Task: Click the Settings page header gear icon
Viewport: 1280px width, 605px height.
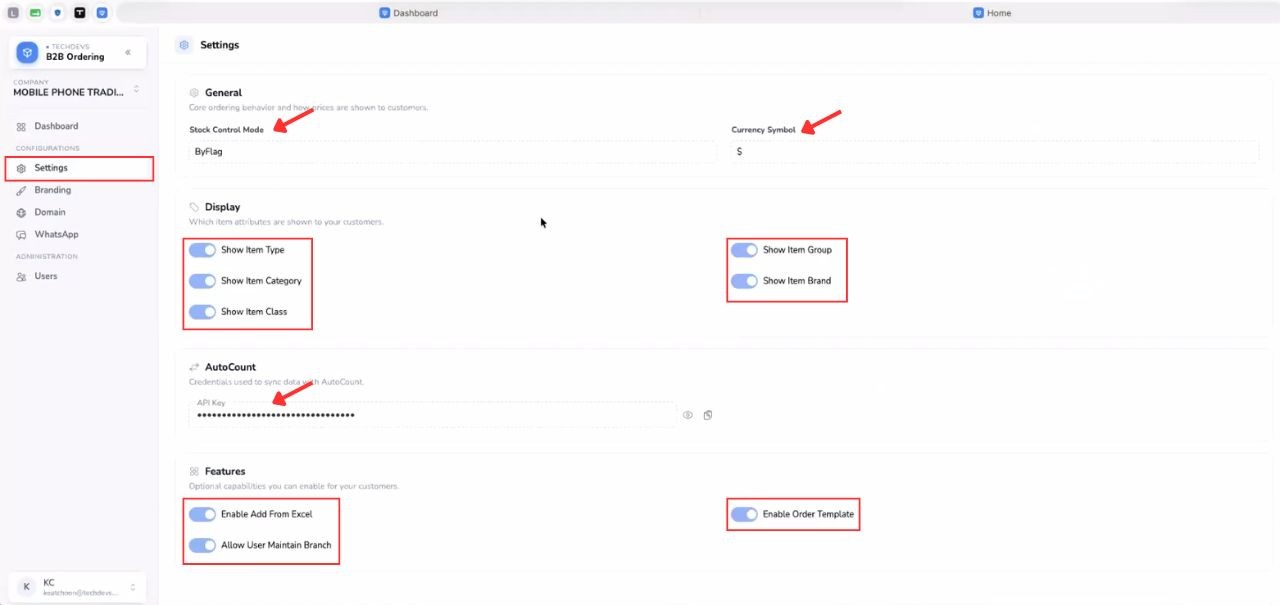Action: point(184,45)
